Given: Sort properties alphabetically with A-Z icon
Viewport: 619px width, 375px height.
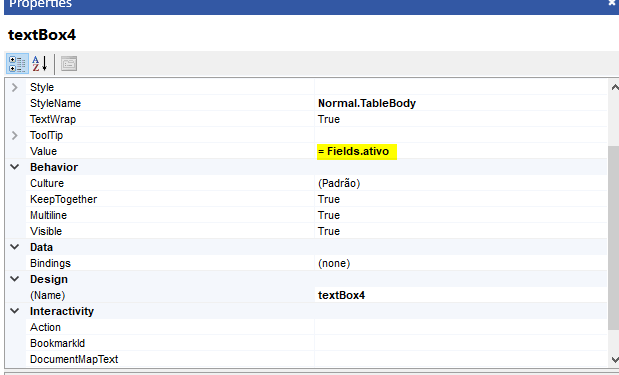Looking at the screenshot, I should (40, 64).
